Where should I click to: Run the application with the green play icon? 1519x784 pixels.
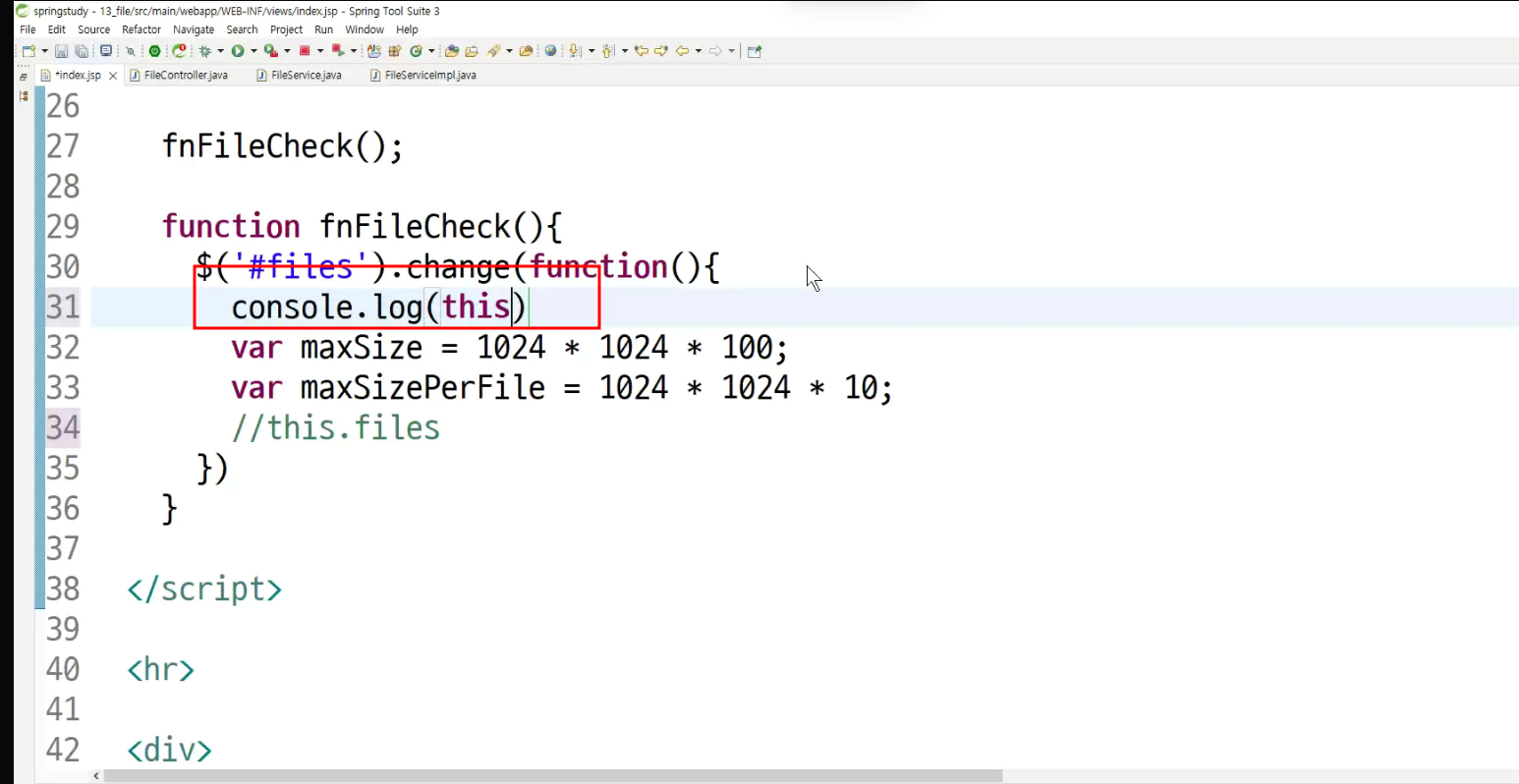[238, 51]
